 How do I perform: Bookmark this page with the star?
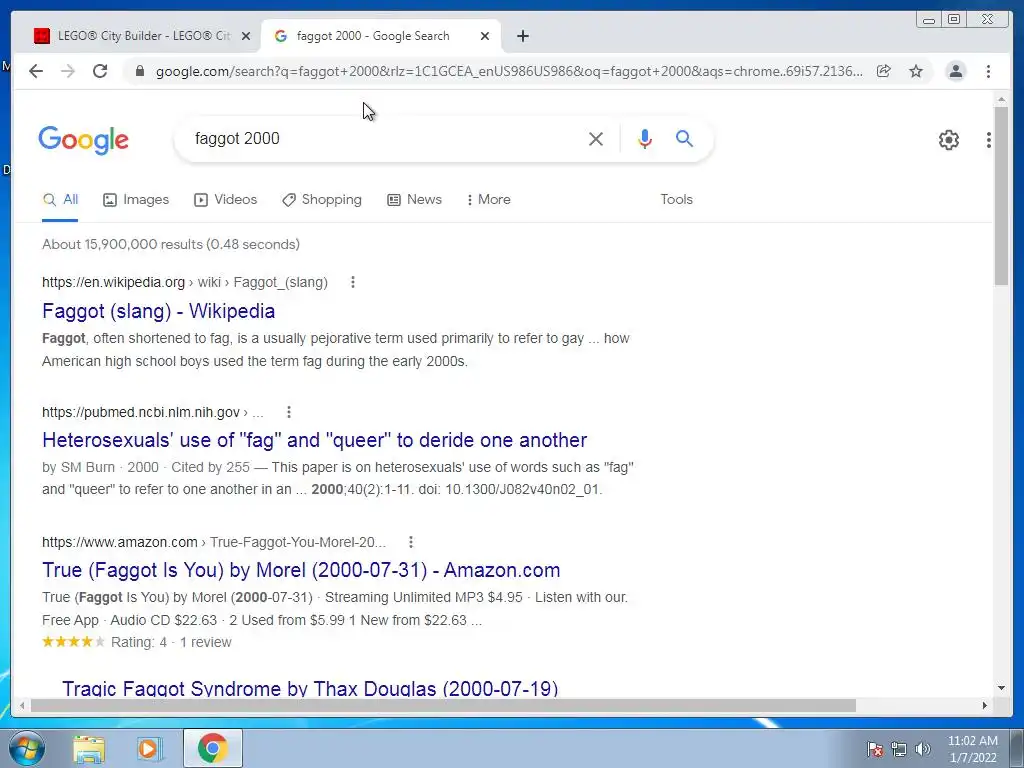(x=916, y=71)
